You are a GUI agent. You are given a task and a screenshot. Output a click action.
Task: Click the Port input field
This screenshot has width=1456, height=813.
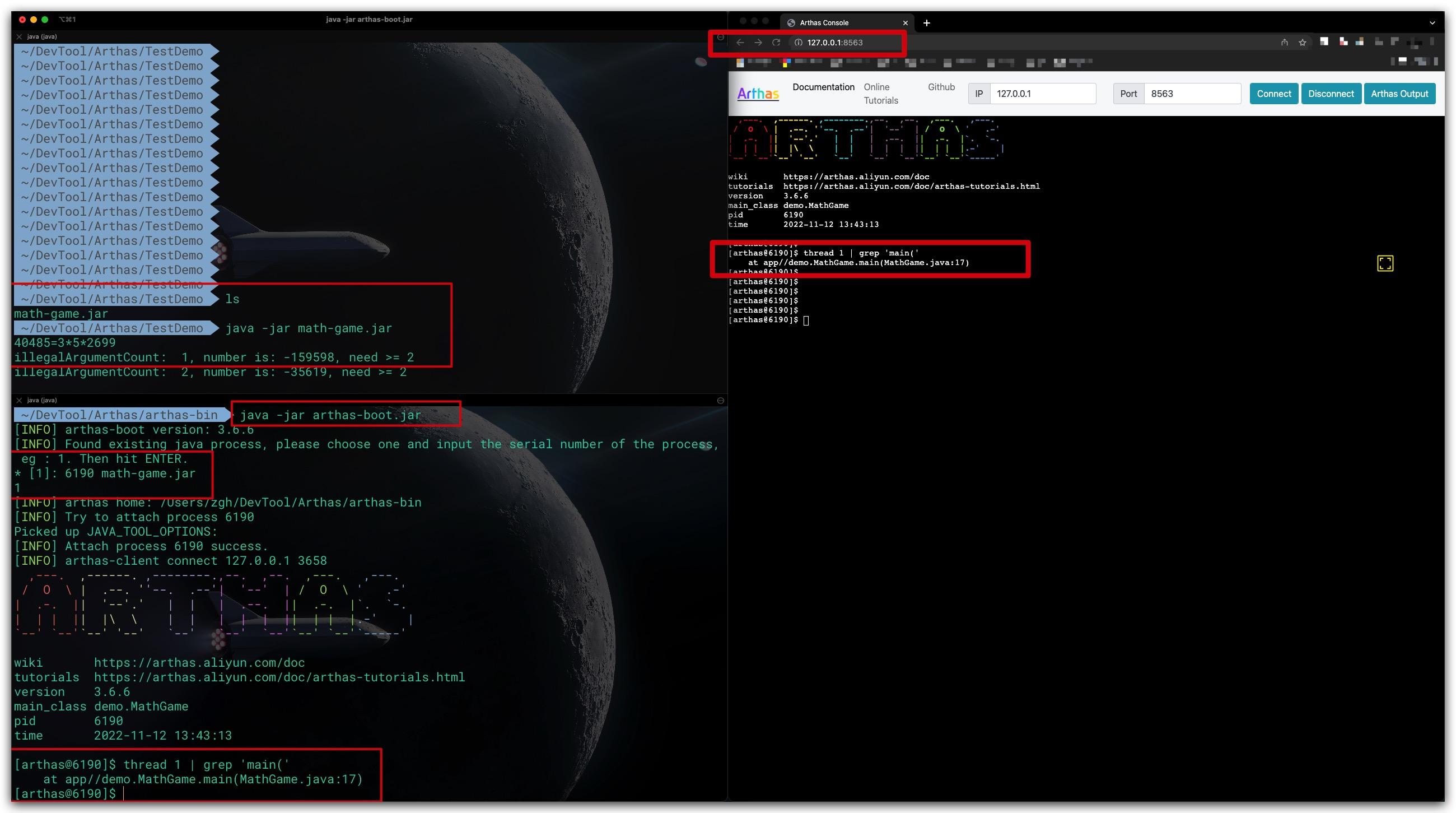tap(1192, 94)
